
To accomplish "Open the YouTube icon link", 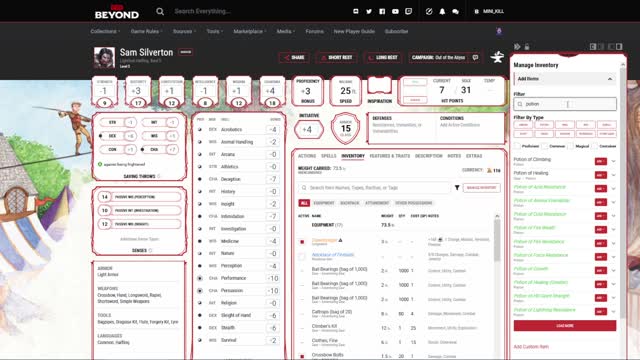I will tap(395, 11).
